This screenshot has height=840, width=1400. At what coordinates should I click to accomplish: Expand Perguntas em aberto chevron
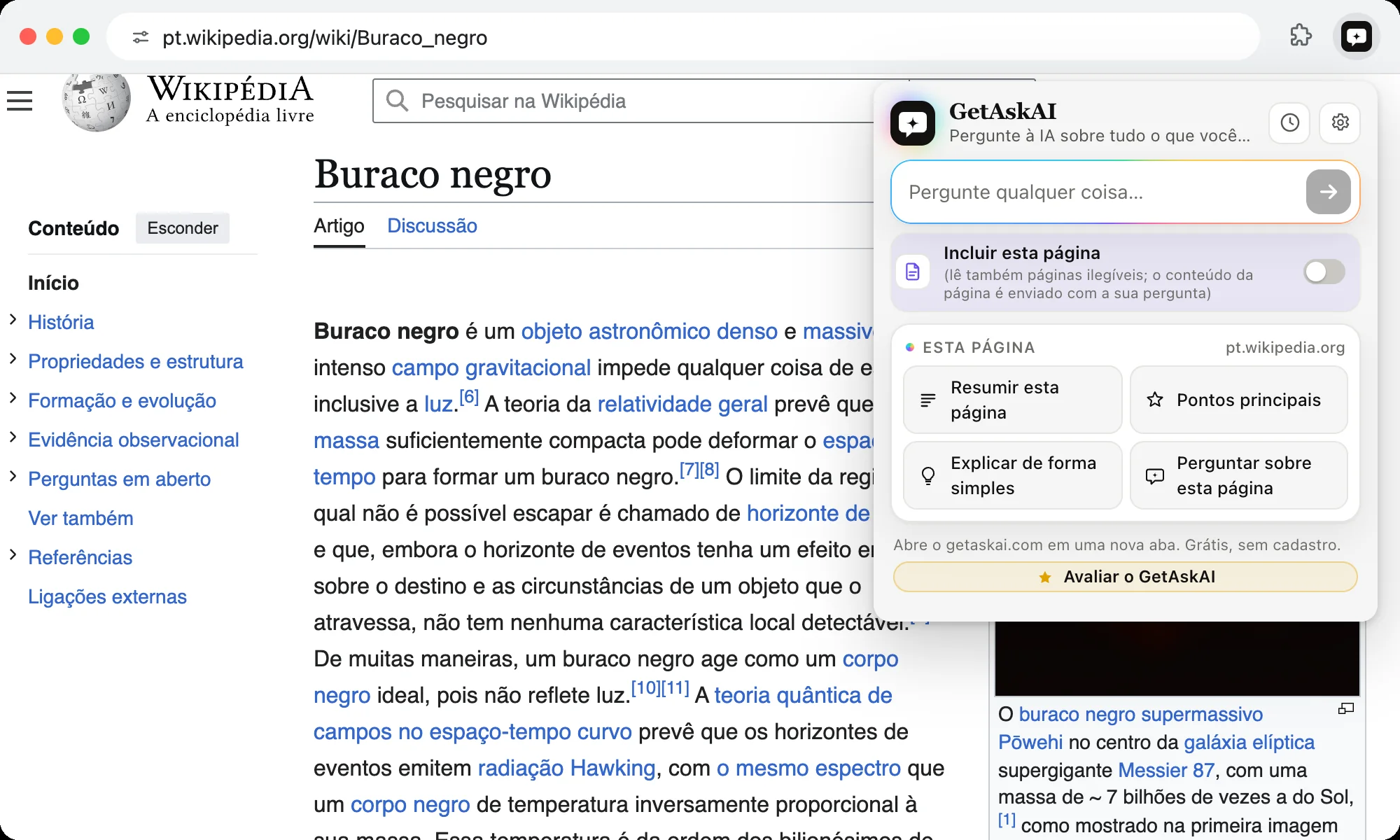[x=13, y=477]
